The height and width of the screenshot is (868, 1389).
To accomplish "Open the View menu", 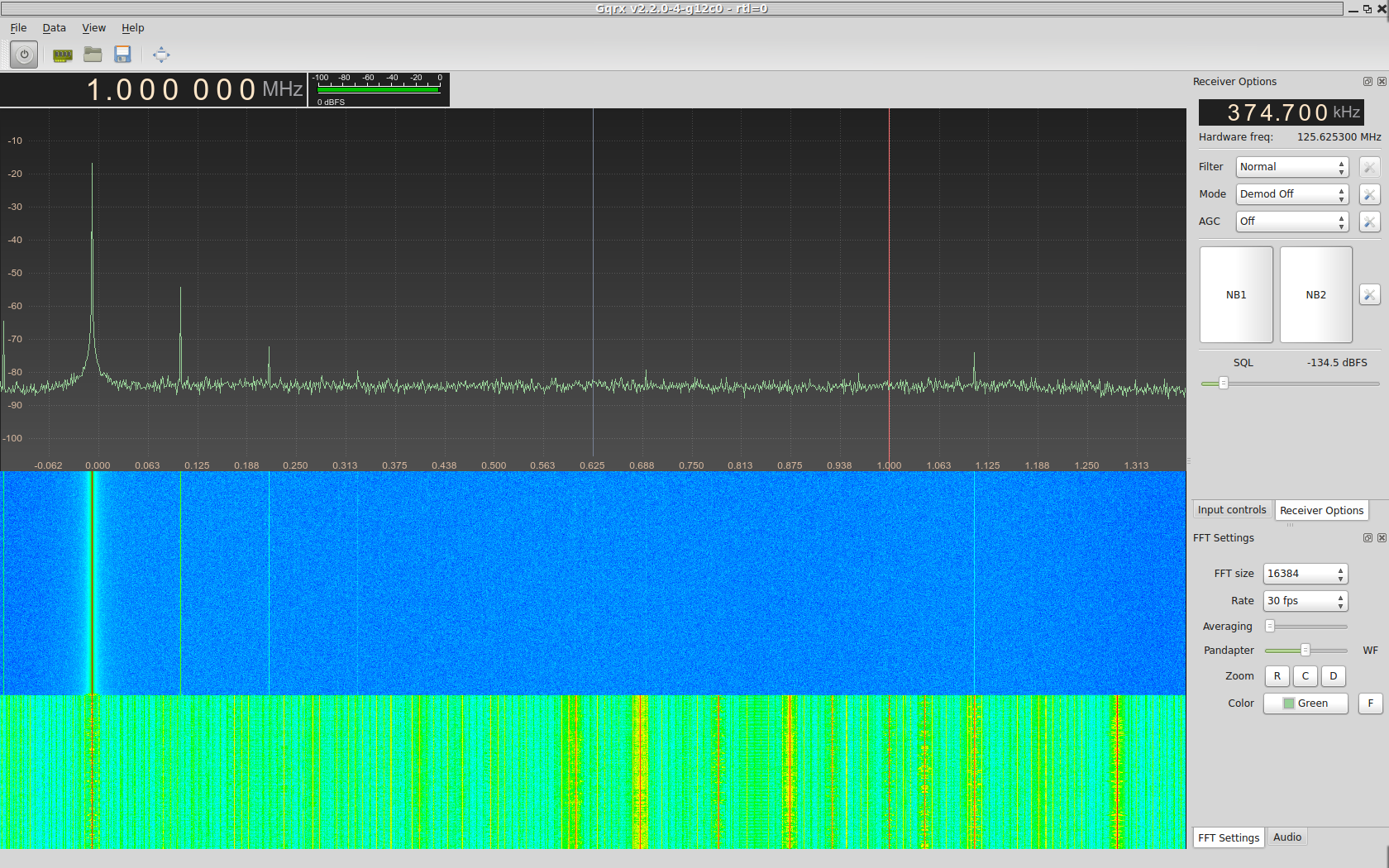I will pyautogui.click(x=93, y=28).
